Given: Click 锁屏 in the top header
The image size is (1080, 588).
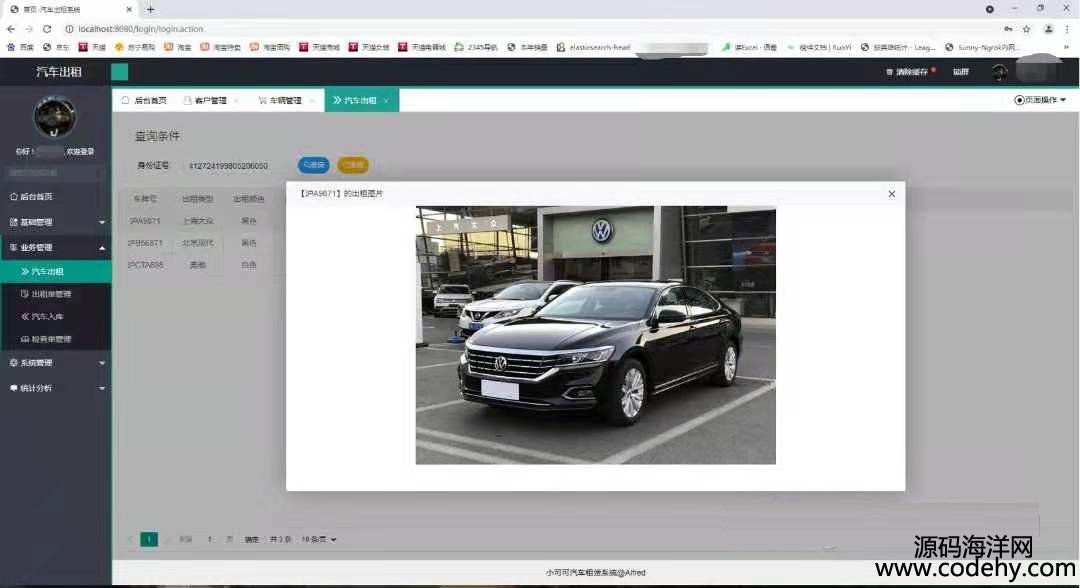Looking at the screenshot, I should 961,72.
